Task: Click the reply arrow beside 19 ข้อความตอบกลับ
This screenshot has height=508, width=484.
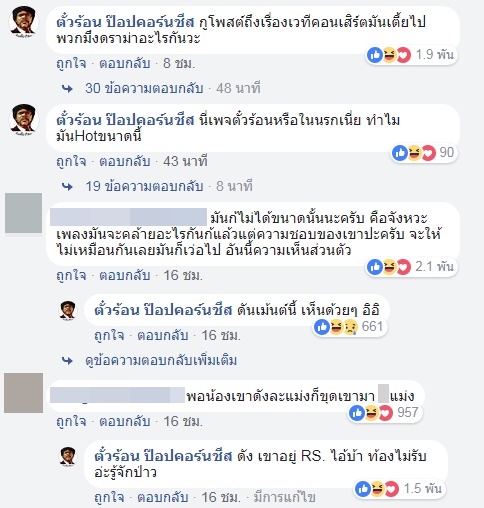Action: 67,187
